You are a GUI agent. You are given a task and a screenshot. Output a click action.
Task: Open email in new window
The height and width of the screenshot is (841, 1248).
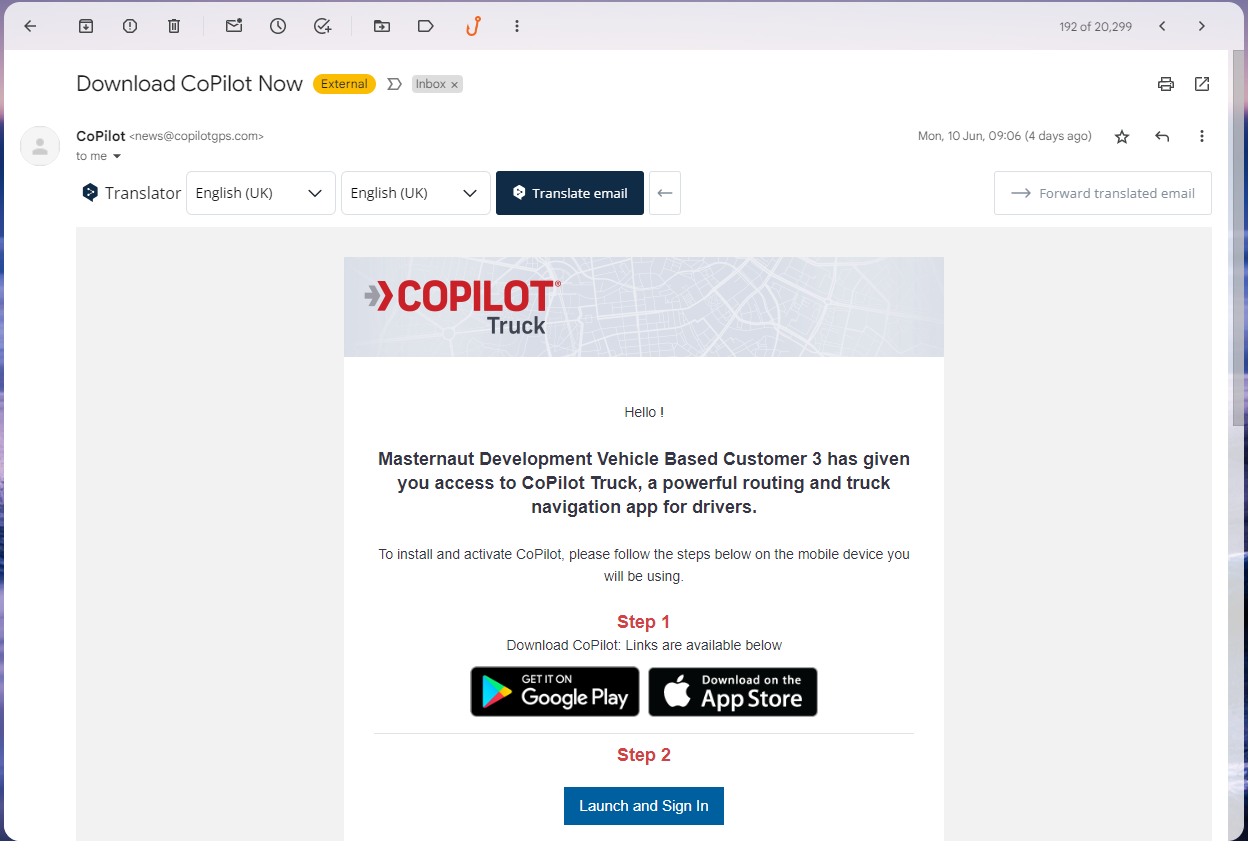pos(1202,84)
